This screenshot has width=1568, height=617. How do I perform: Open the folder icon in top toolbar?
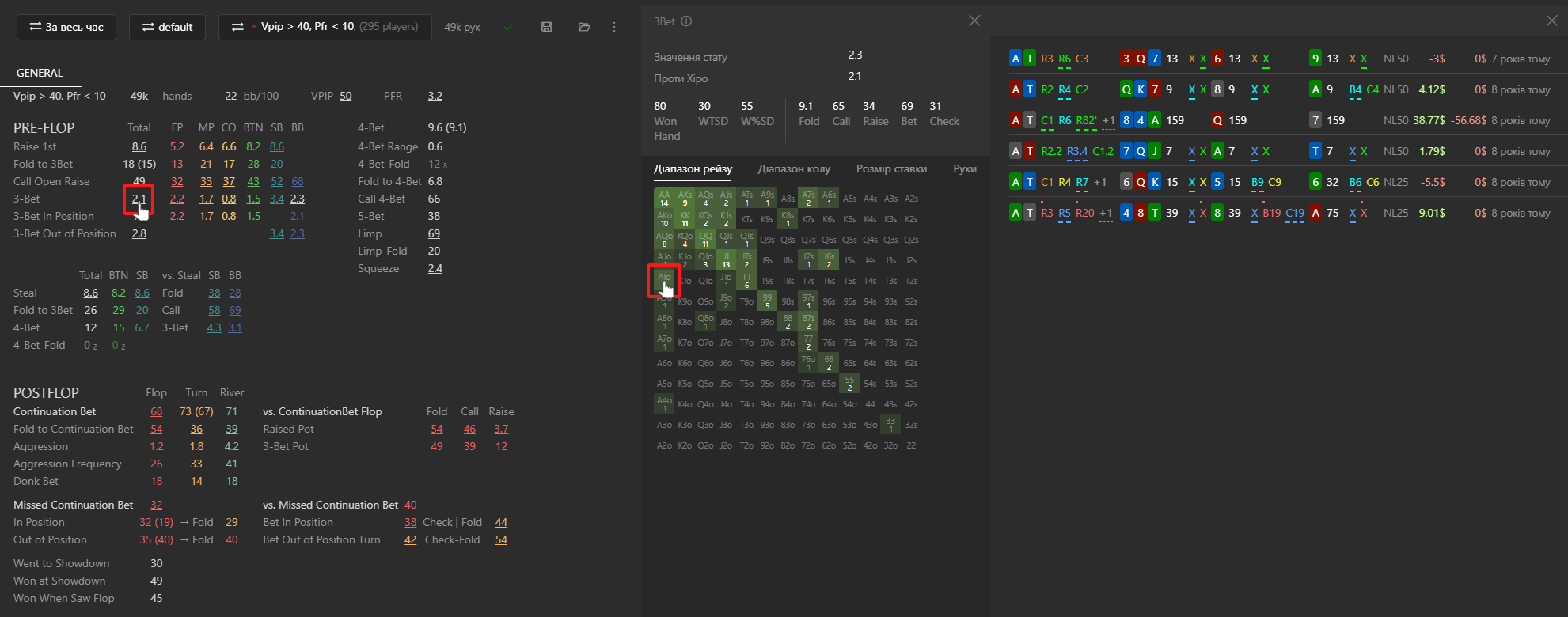coord(584,27)
